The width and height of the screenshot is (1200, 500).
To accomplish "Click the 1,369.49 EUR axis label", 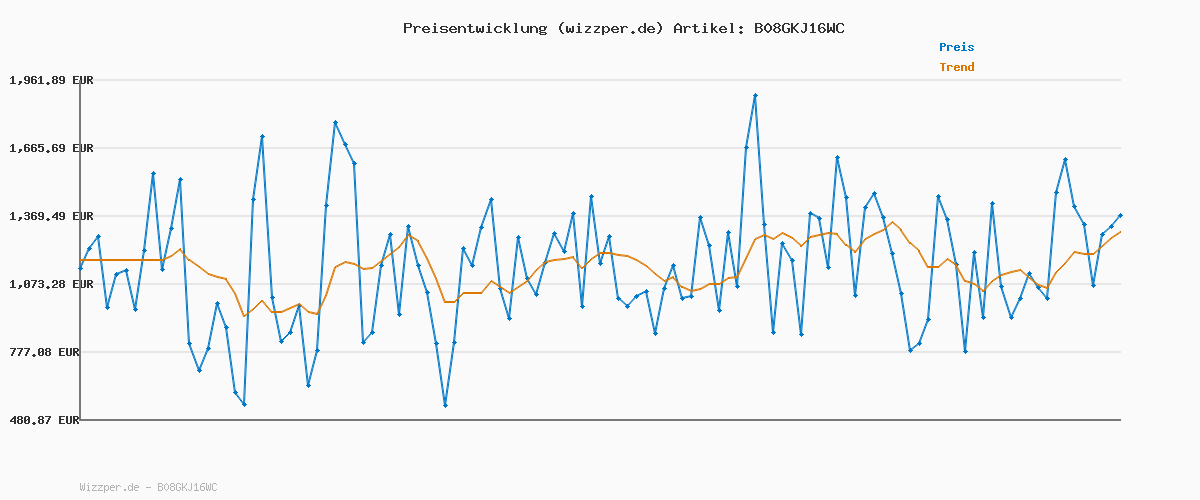I will (x=51, y=216).
